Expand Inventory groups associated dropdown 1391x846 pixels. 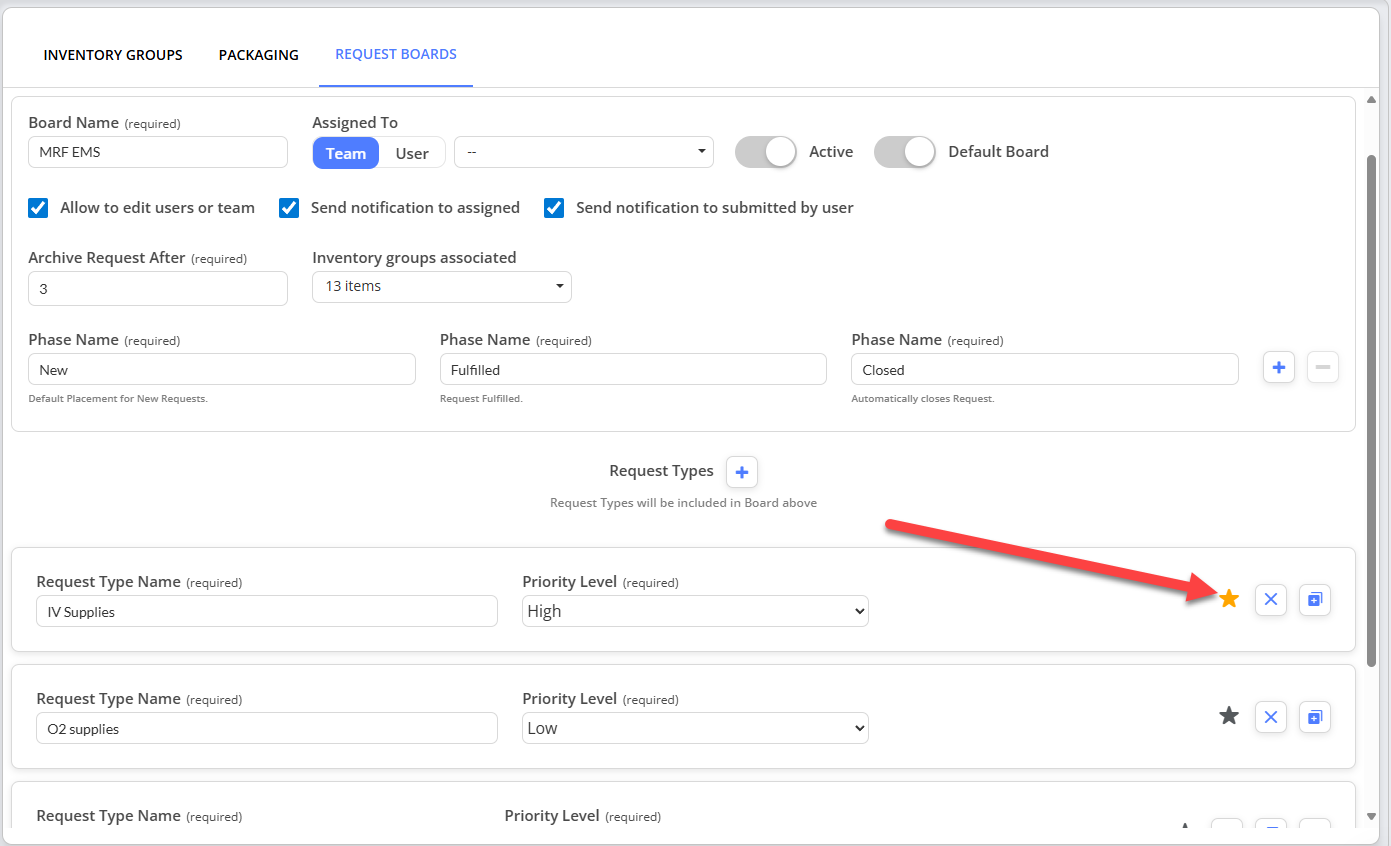(442, 287)
